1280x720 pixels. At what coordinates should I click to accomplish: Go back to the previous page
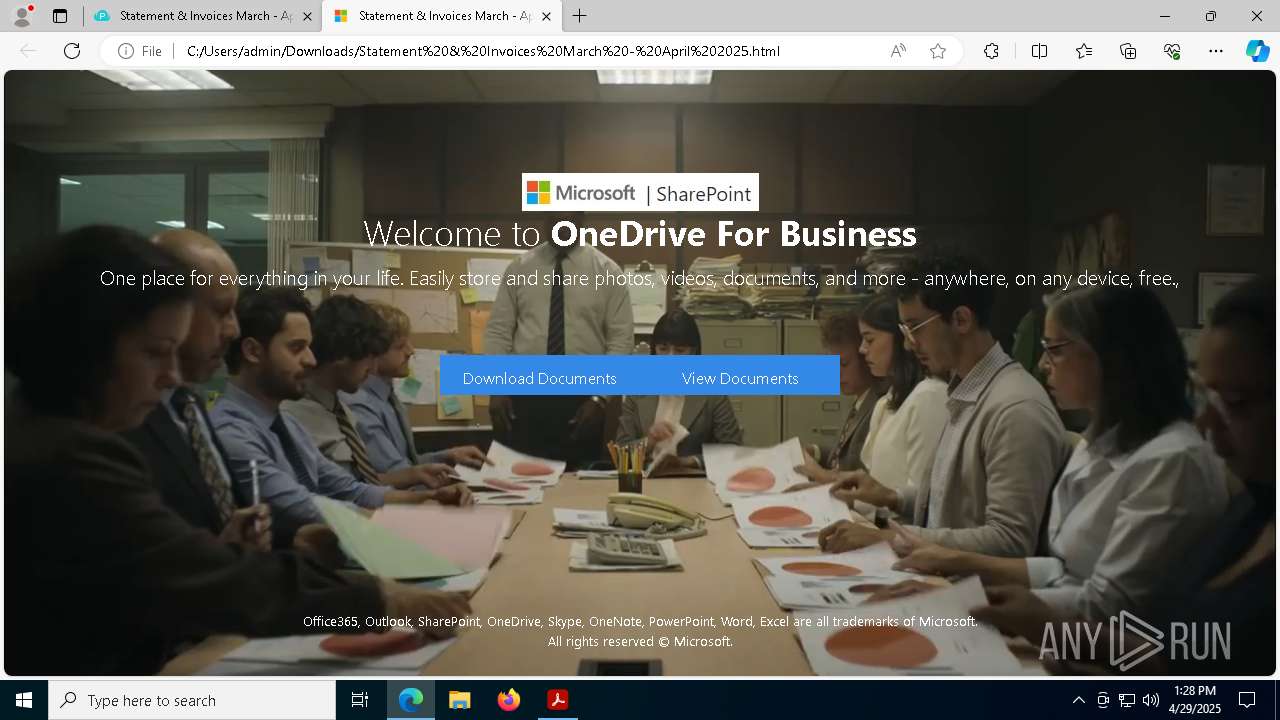click(x=28, y=51)
